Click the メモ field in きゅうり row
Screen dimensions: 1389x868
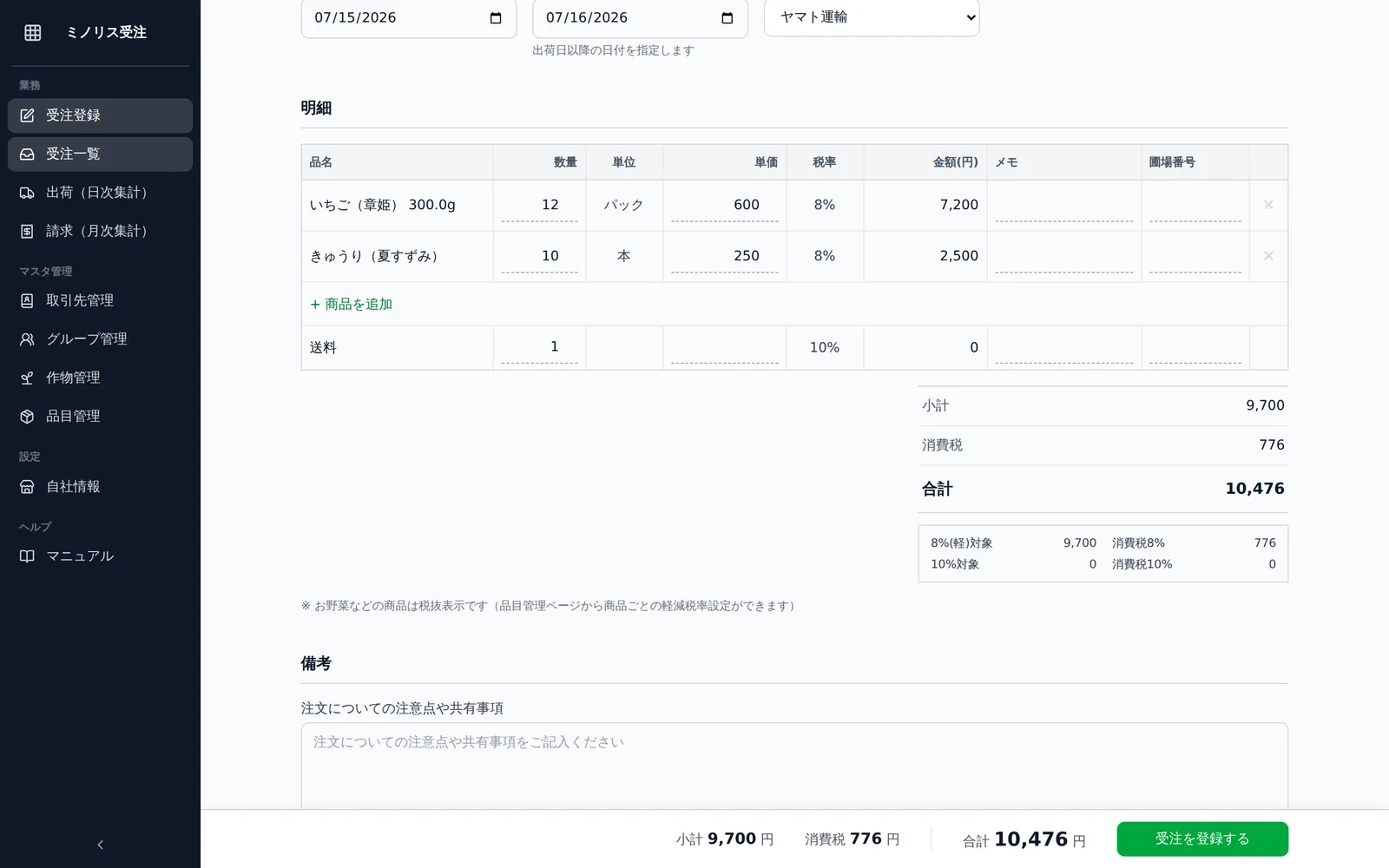pyautogui.click(x=1064, y=257)
